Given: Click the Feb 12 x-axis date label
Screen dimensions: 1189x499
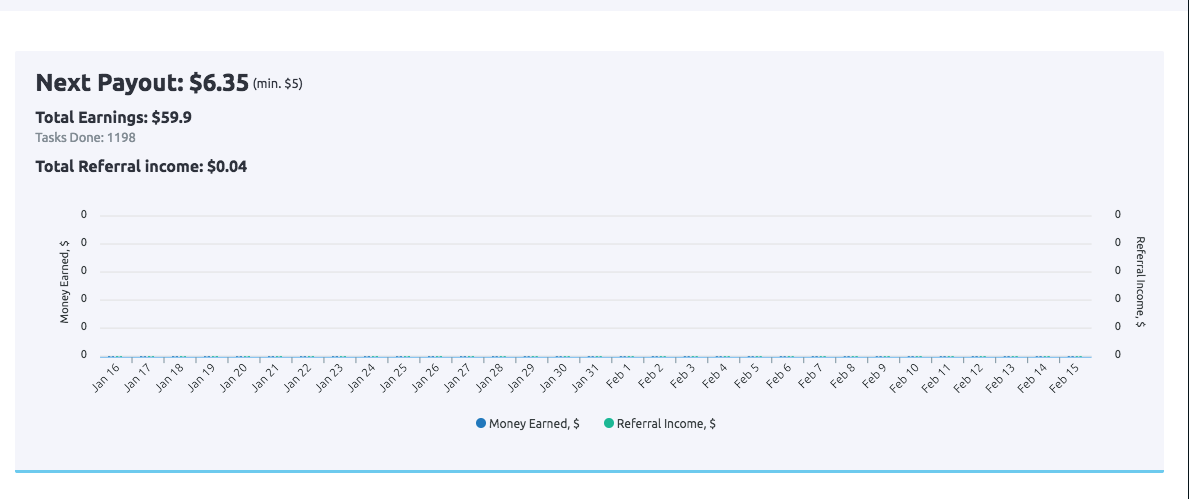Looking at the screenshot, I should point(969,377).
